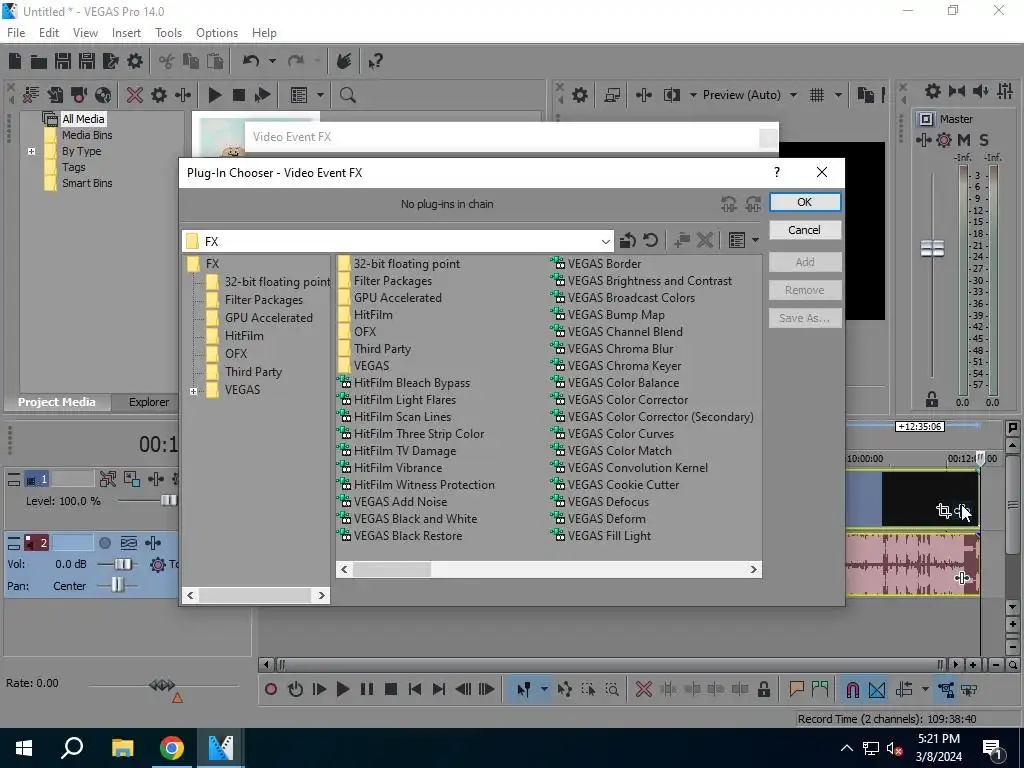Click the Search media magnifier icon

point(347,95)
